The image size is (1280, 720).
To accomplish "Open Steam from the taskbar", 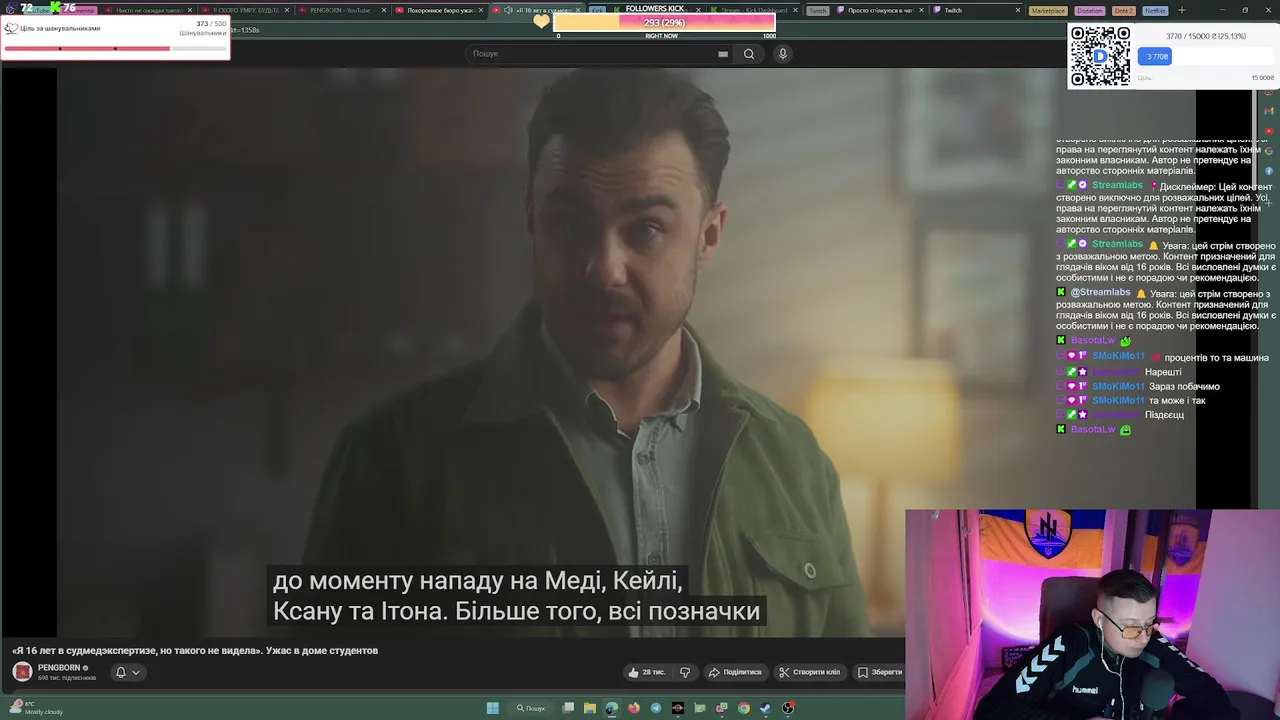I will (766, 708).
